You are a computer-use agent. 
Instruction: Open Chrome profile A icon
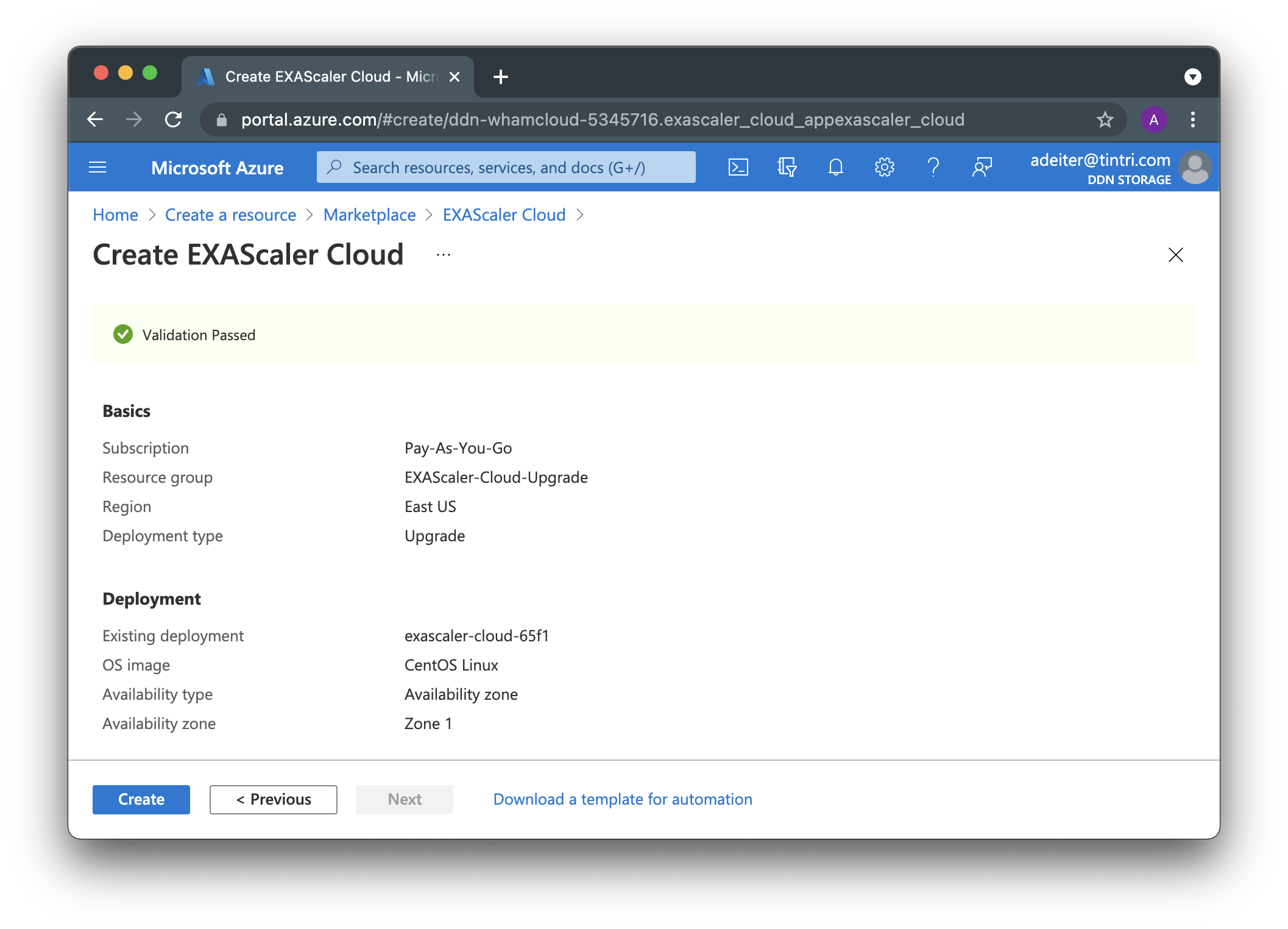[x=1153, y=119]
